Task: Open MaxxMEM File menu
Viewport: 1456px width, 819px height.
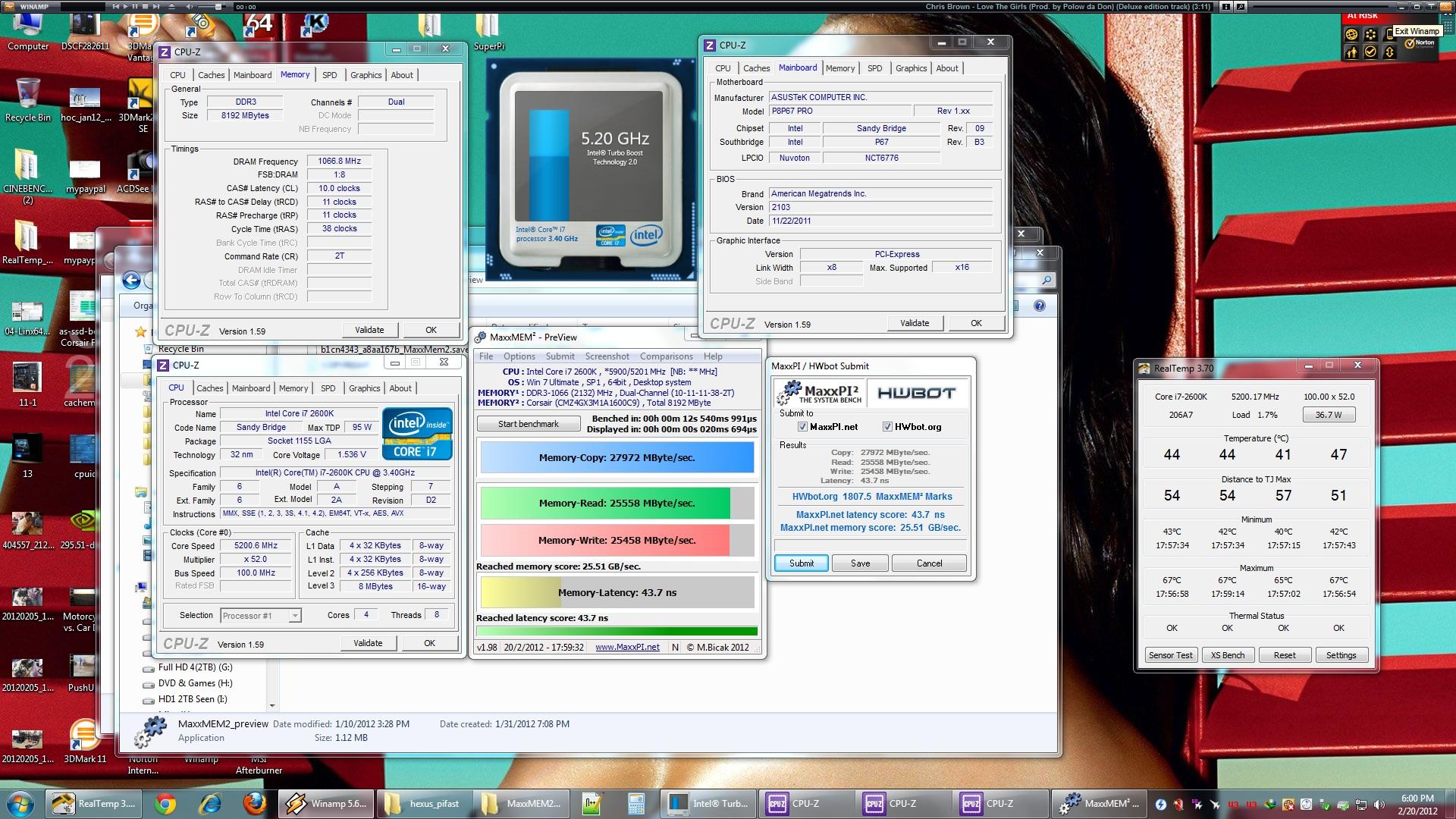Action: (x=486, y=356)
